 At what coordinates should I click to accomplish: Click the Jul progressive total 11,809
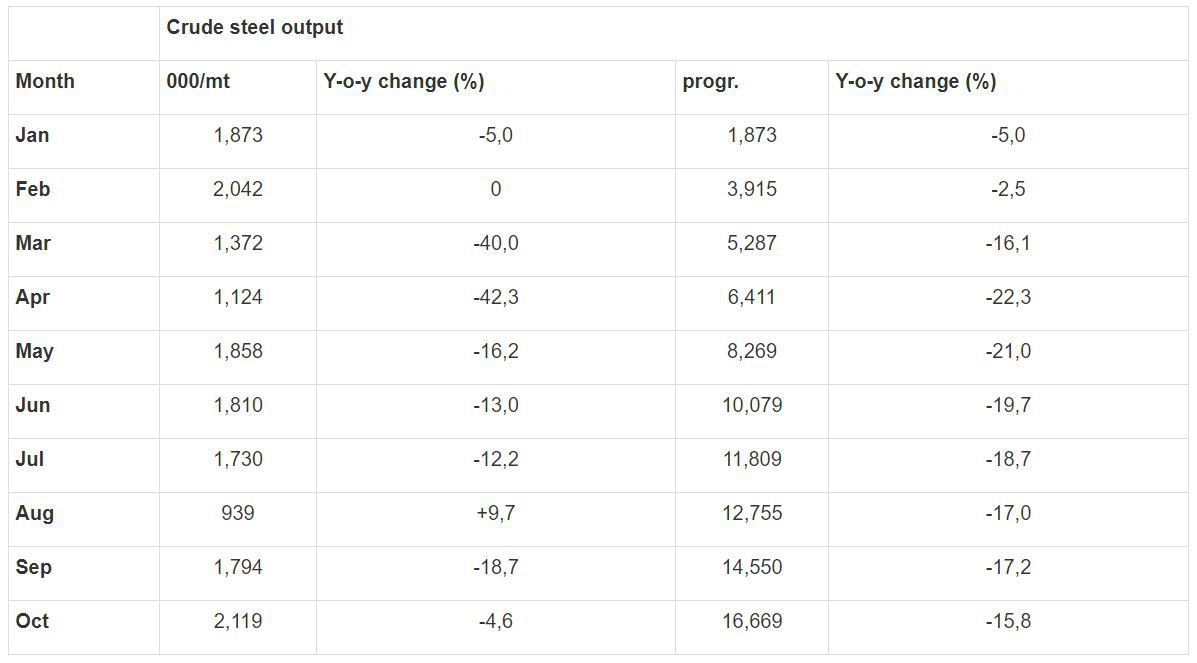[752, 459]
